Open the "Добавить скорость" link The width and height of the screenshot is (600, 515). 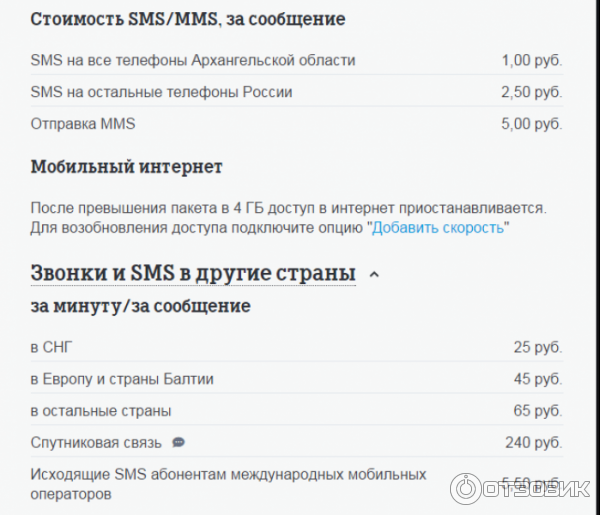click(x=439, y=227)
